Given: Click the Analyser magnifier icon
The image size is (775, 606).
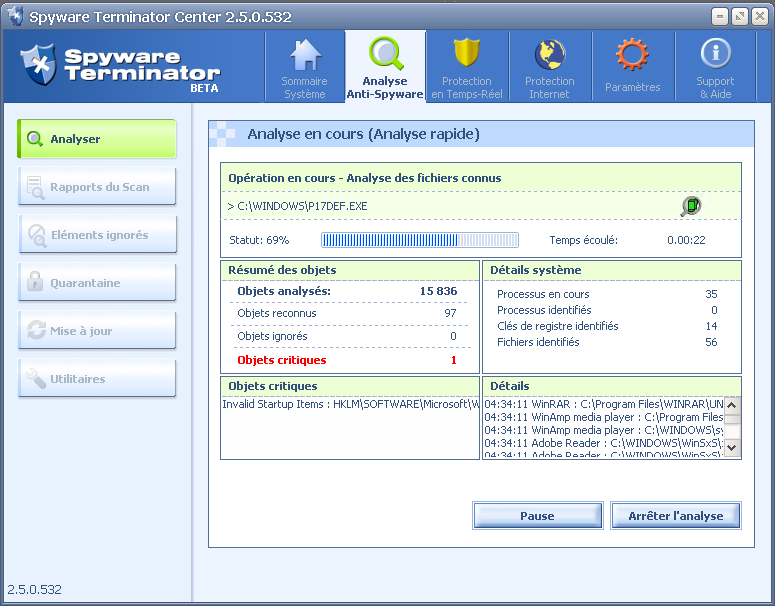Looking at the screenshot, I should 35,139.
